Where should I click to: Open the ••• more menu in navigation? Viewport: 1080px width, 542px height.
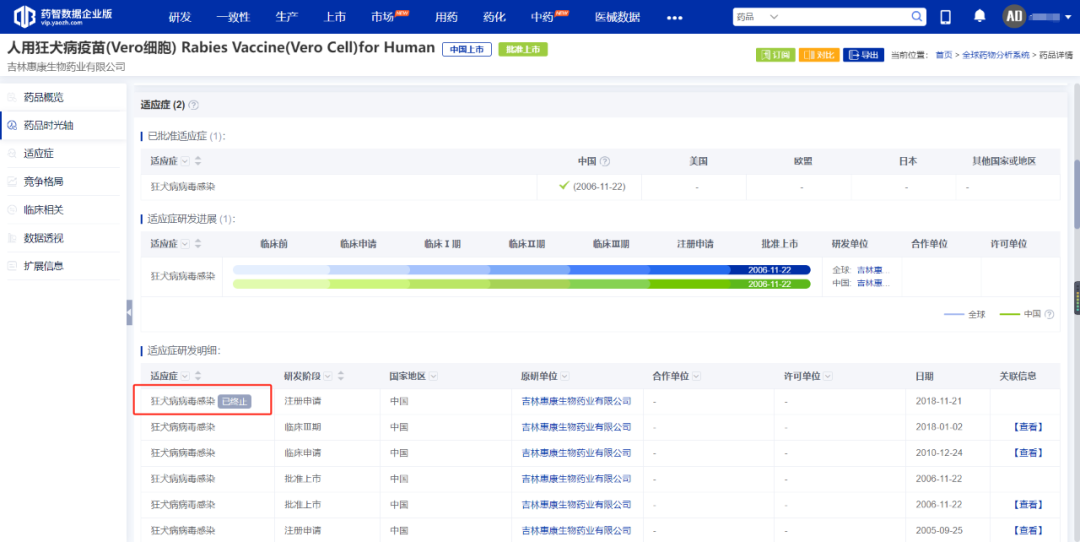click(674, 18)
